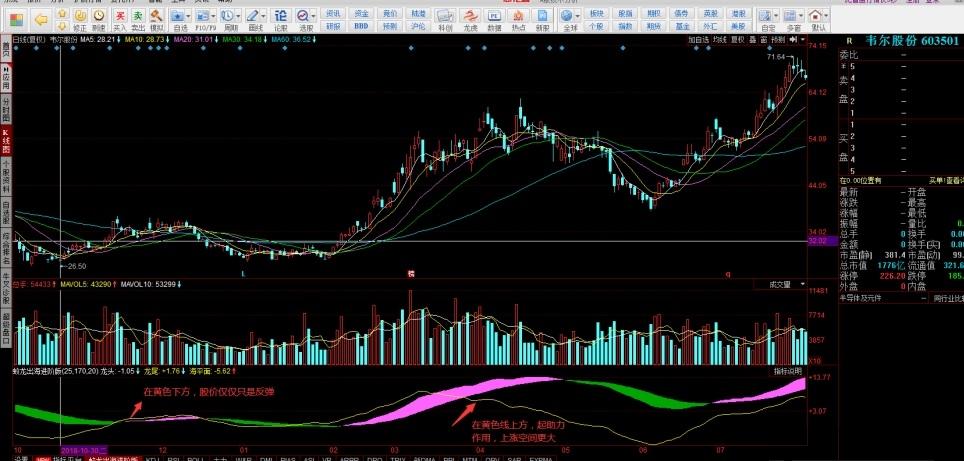Image resolution: width=964 pixels, height=461 pixels.
Task: Open the 修正 tool icon
Action: pyautogui.click(x=80, y=16)
